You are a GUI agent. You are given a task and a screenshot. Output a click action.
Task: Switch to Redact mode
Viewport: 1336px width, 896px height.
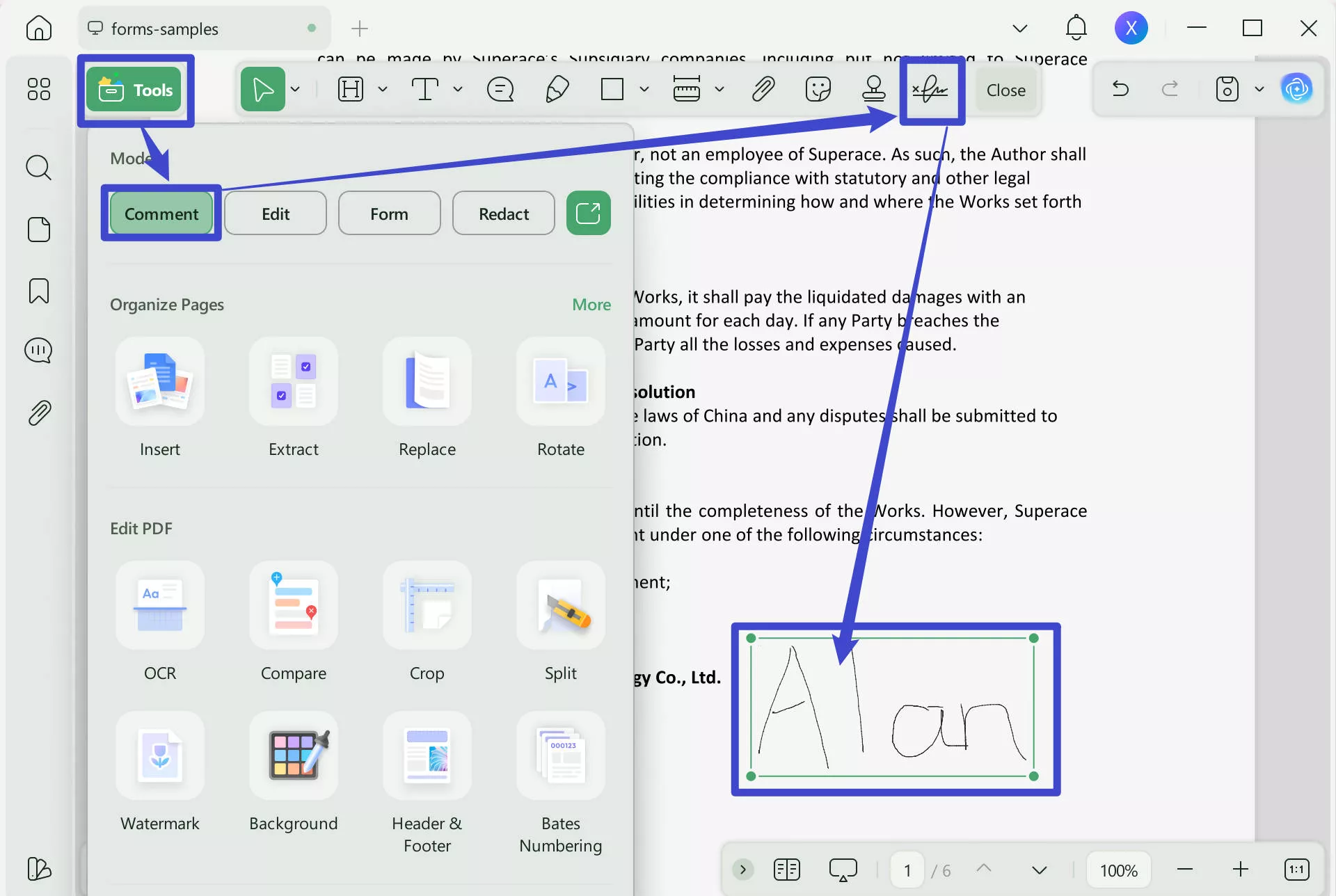[x=503, y=214]
